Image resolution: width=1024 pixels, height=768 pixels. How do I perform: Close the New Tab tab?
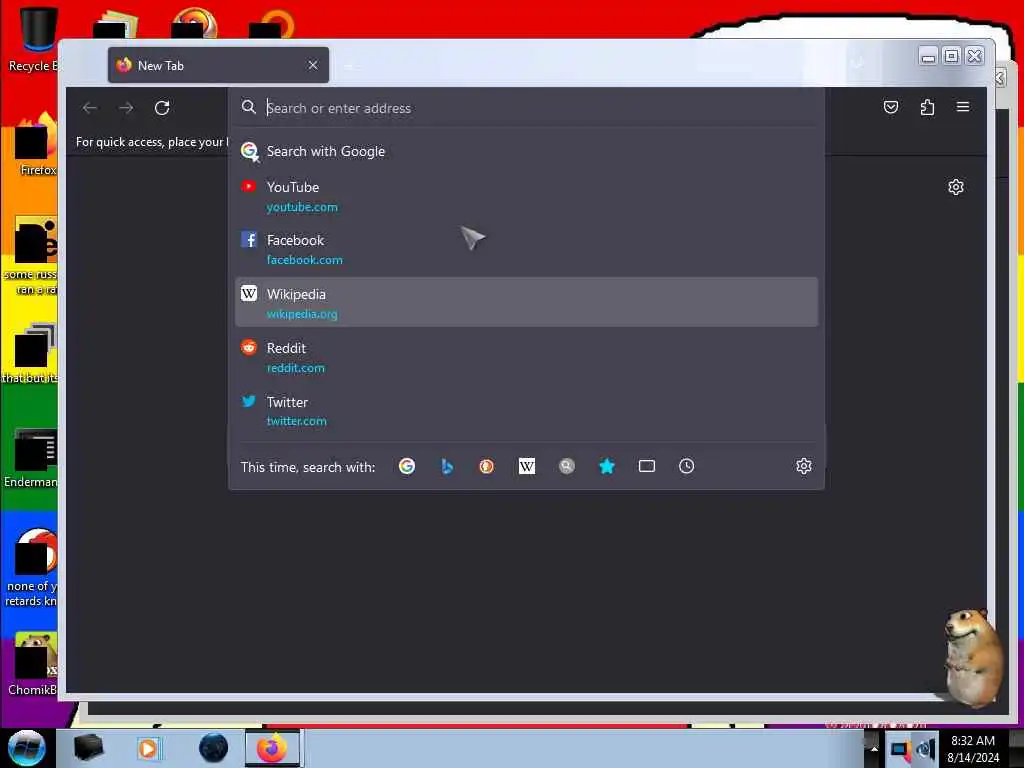pos(313,65)
